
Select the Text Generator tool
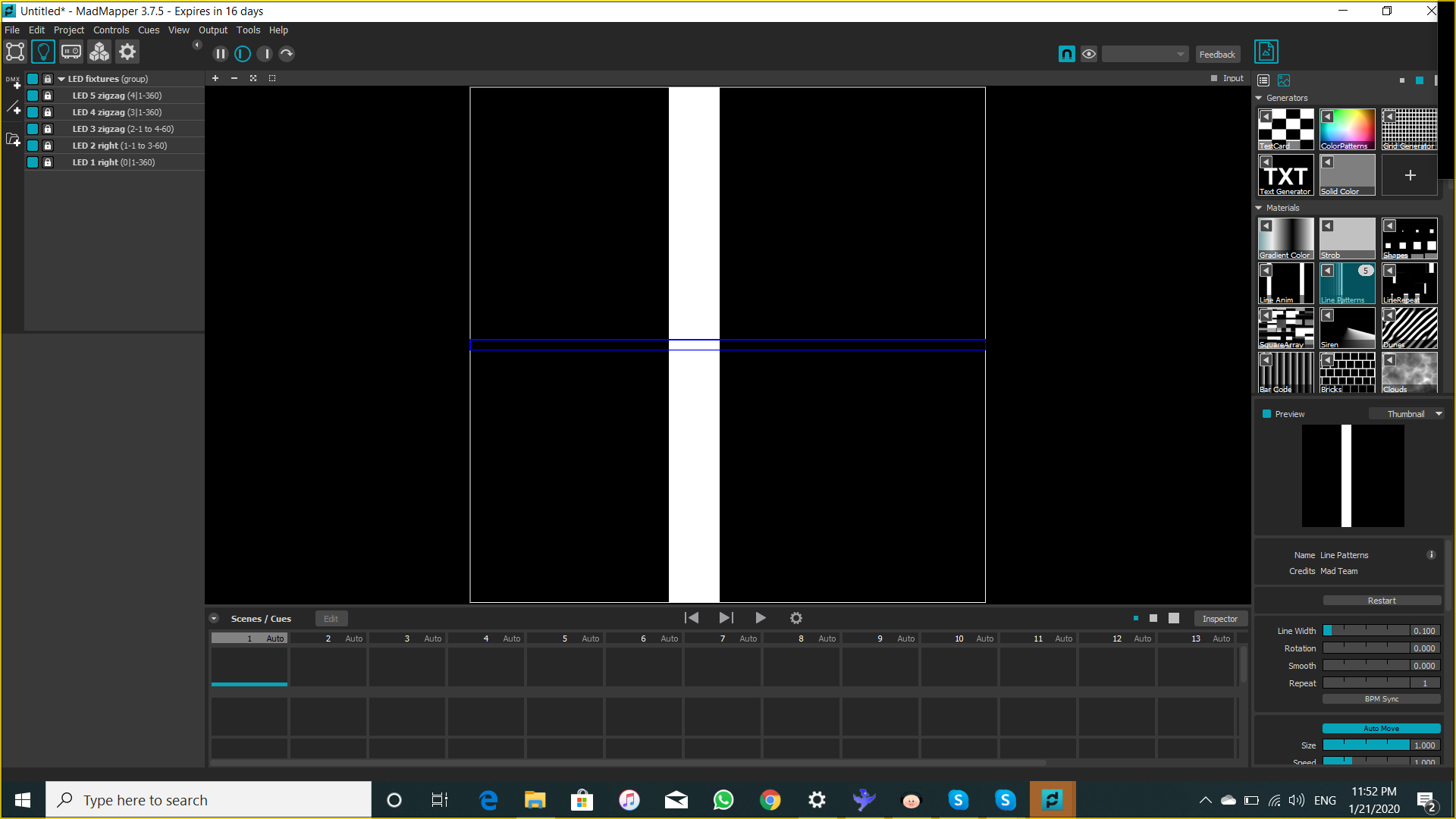(x=1287, y=175)
